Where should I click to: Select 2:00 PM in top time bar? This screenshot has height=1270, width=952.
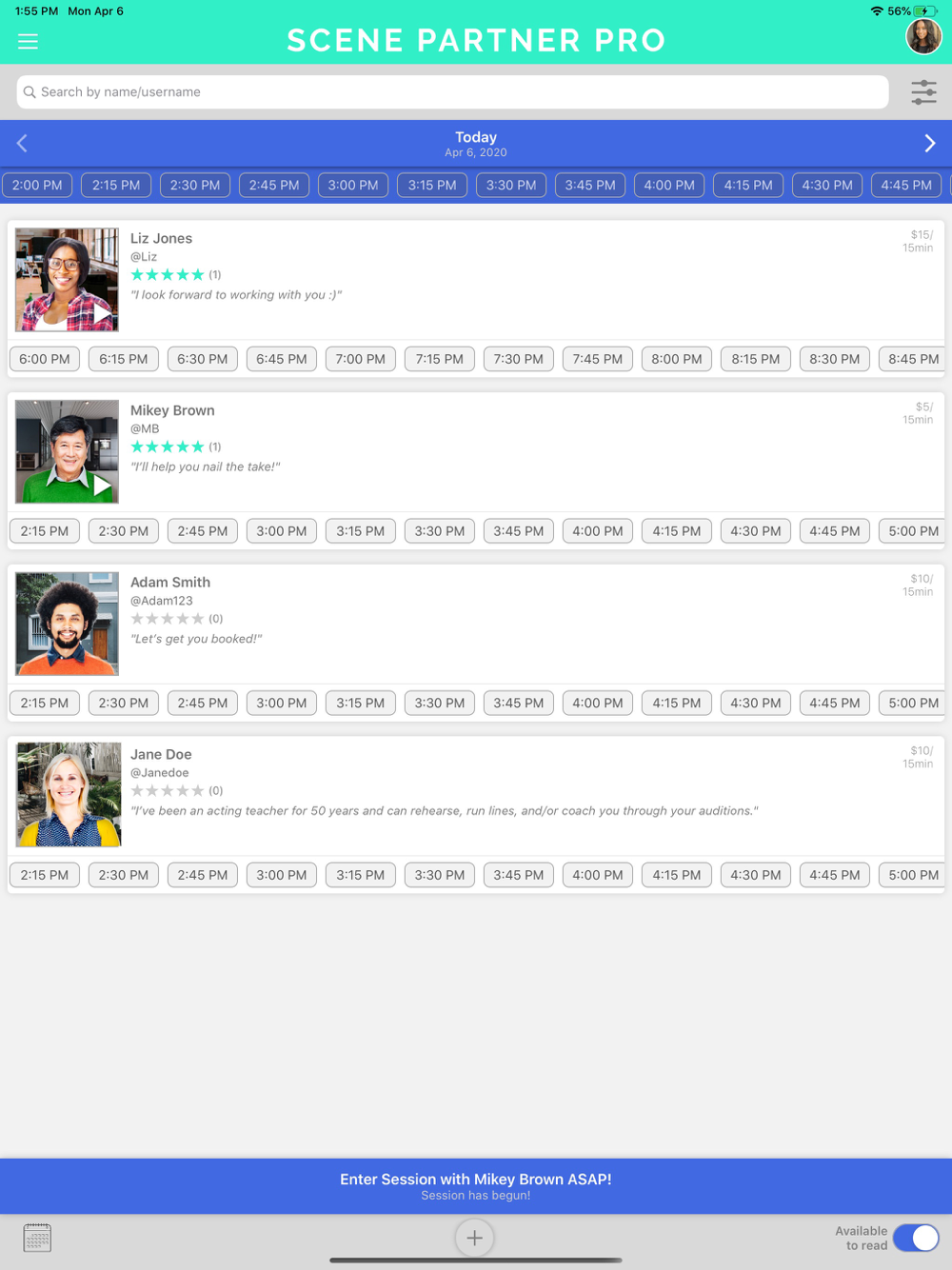point(37,185)
